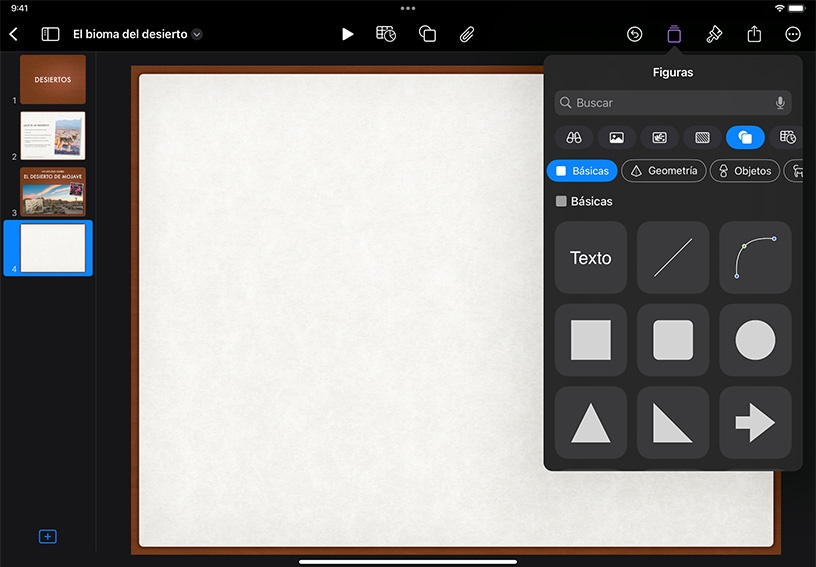
Task: Switch to the striped pattern tab
Action: (703, 138)
